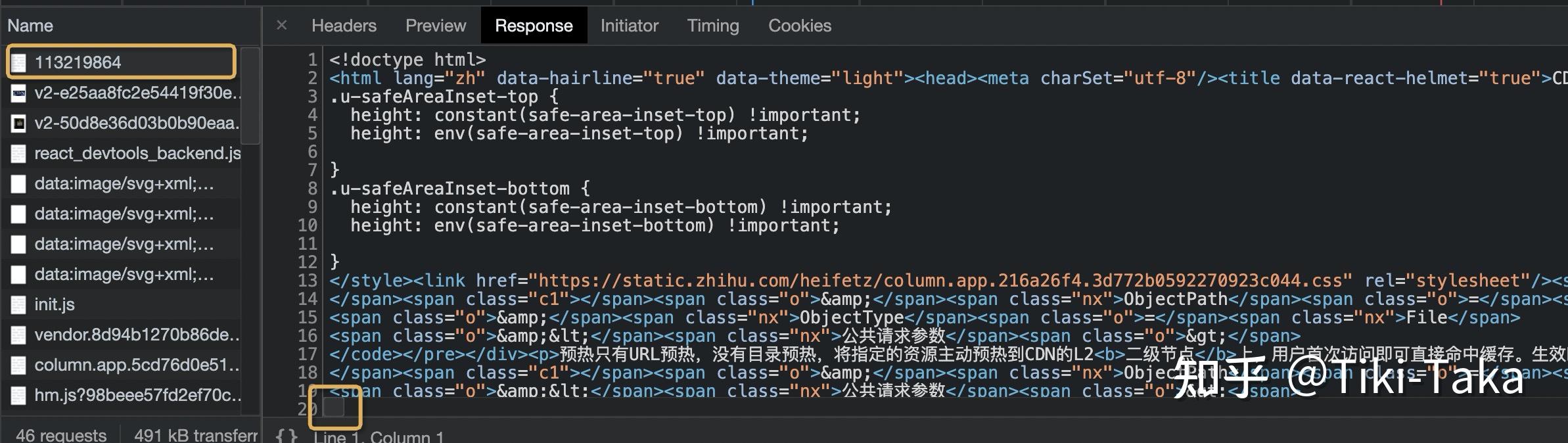Click the file icon for react_devtools_backend.js
Image resolution: width=1568 pixels, height=443 pixels.
click(x=19, y=153)
